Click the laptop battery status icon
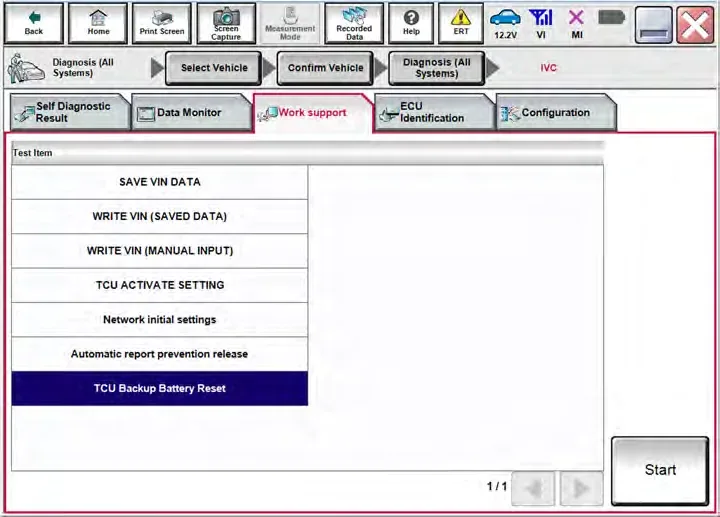720x517 pixels. [x=611, y=18]
